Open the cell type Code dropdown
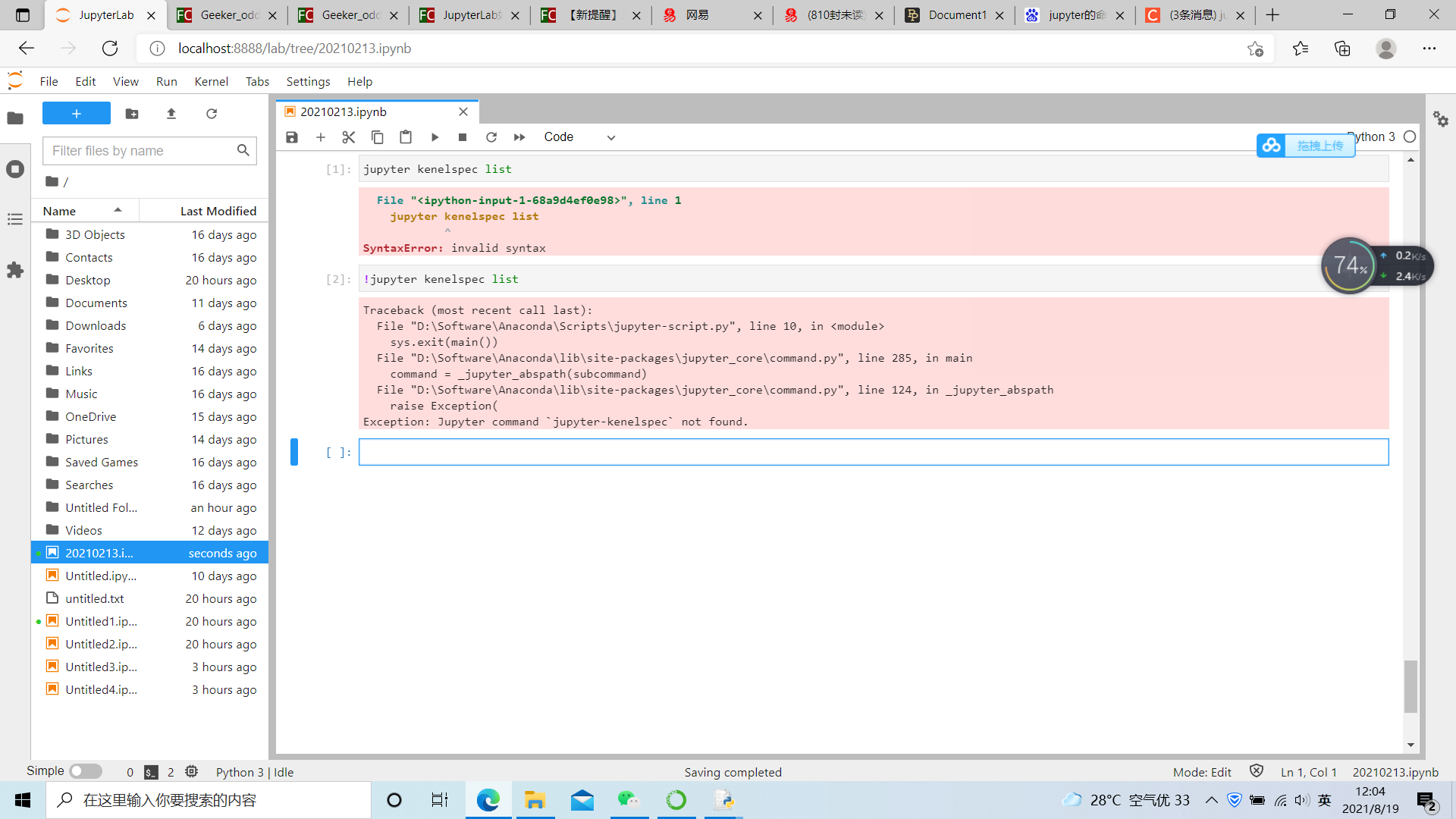Image resolution: width=1456 pixels, height=819 pixels. click(579, 137)
